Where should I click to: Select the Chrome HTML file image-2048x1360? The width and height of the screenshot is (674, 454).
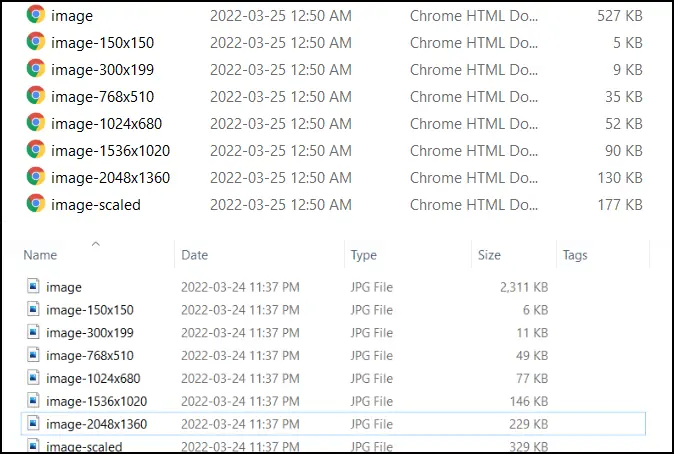coord(110,177)
